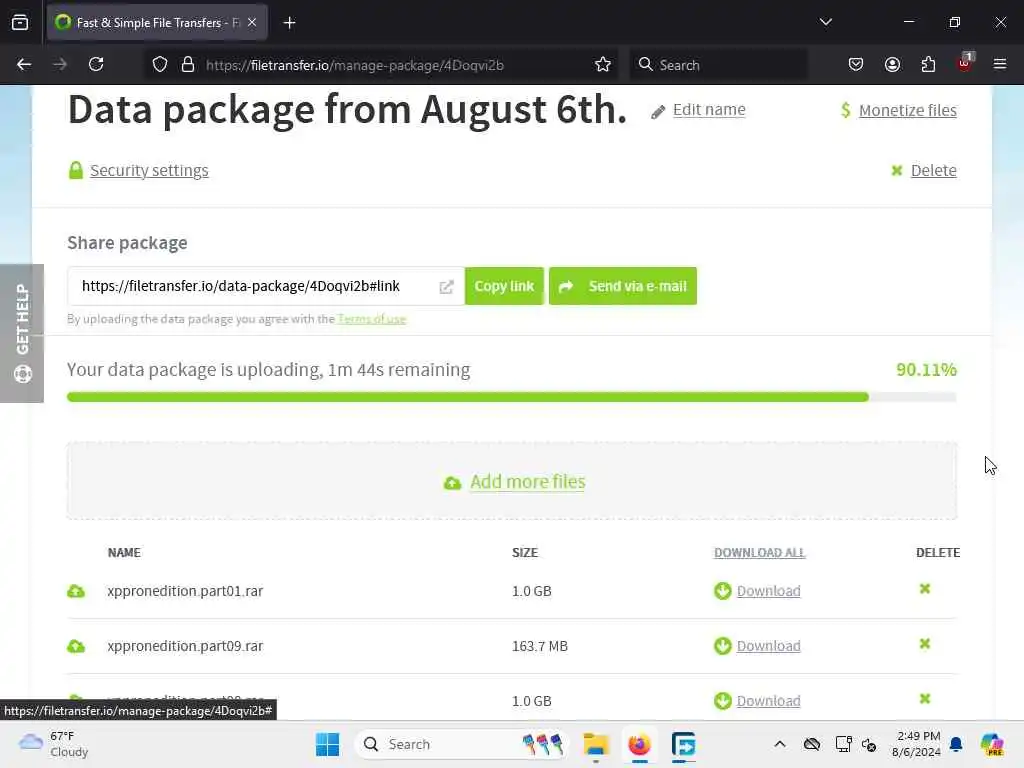Open tracking protection shield in address bar
The height and width of the screenshot is (768, 1024).
[160, 65]
